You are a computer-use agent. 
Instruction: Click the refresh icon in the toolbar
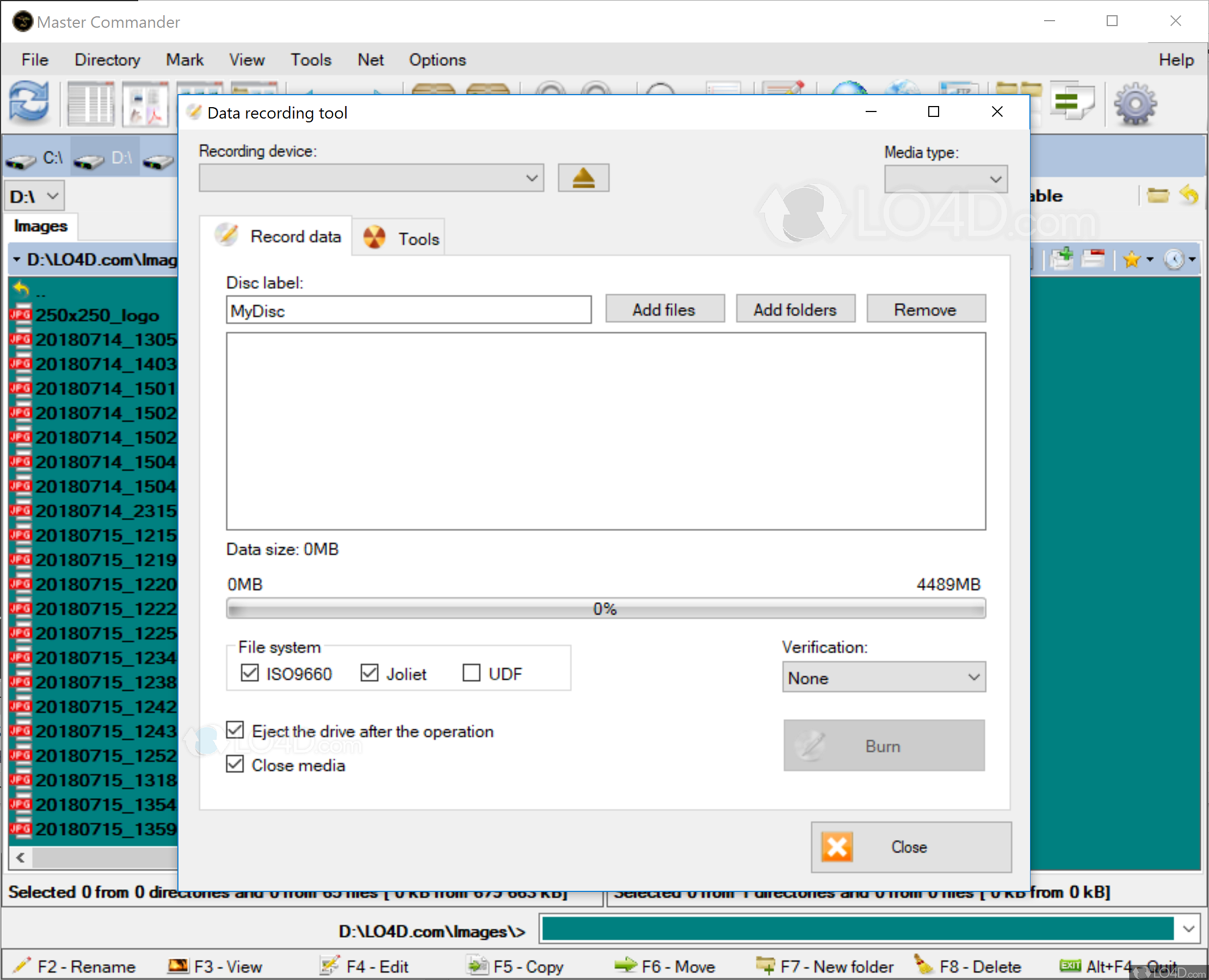29,102
